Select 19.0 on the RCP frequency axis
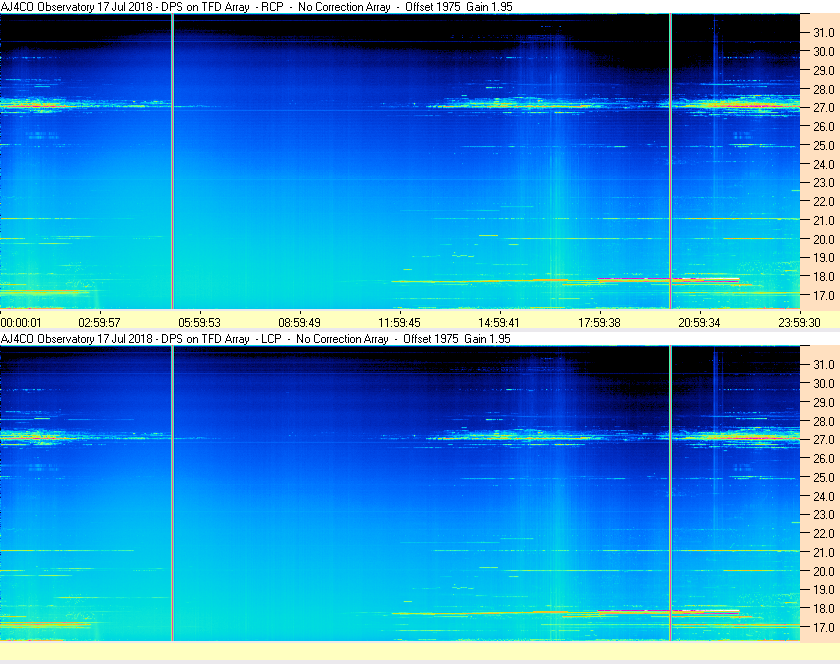Viewport: 840px width, 664px height. pos(824,258)
